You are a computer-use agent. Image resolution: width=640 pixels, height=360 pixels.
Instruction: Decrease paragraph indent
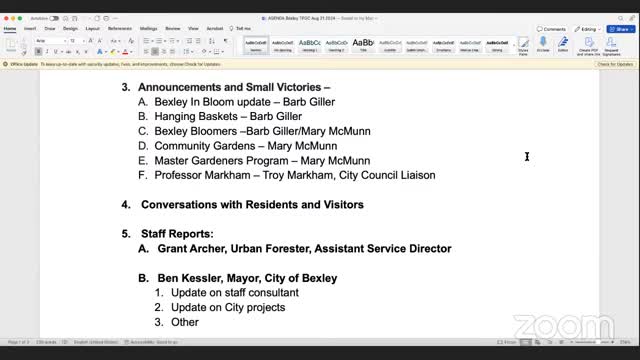pos(189,41)
